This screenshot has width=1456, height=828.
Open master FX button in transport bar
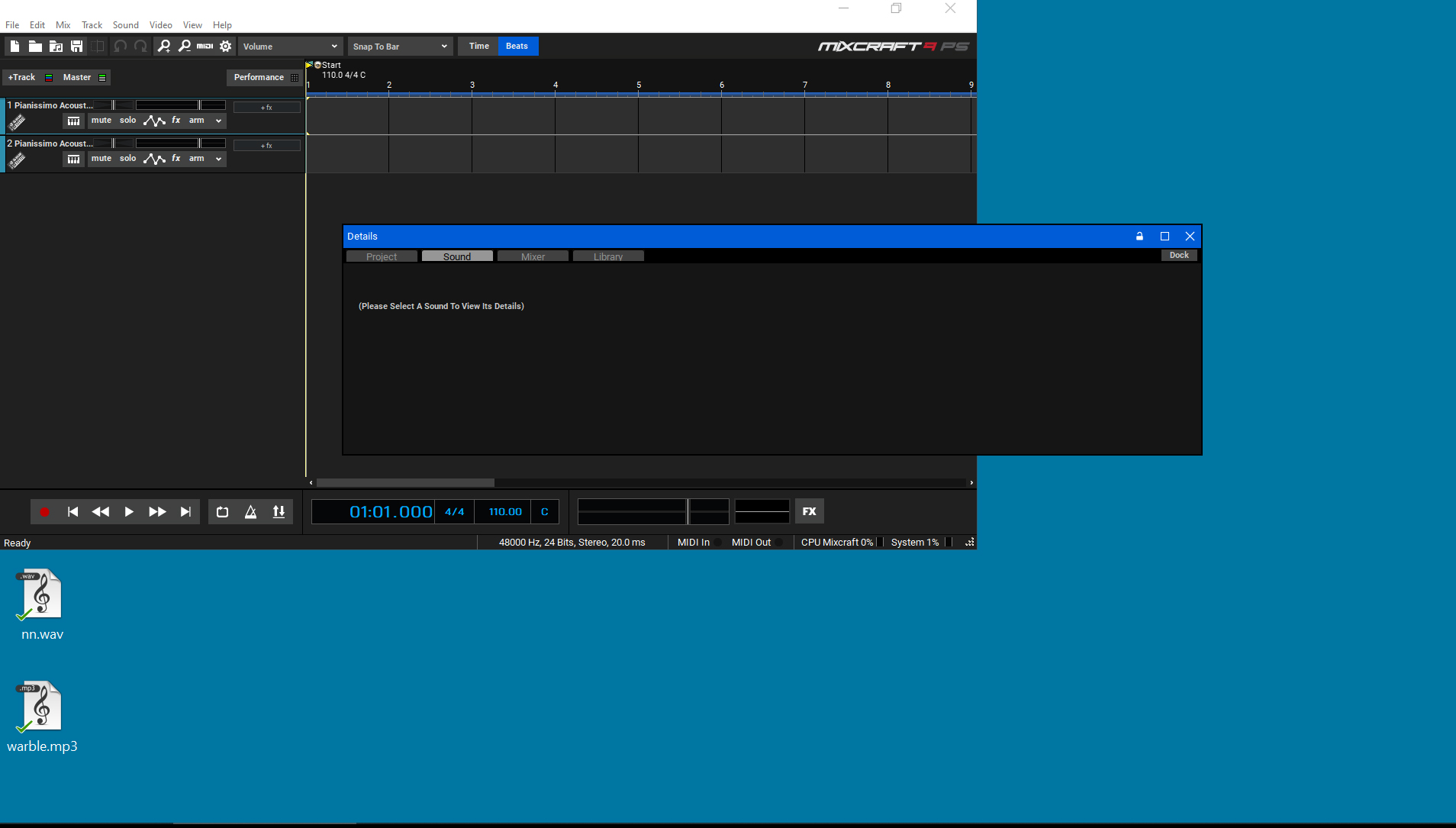[x=810, y=511]
